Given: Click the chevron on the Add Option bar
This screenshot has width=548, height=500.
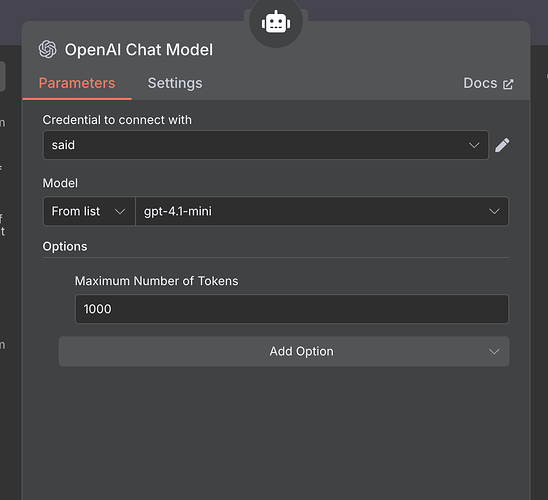Looking at the screenshot, I should [494, 352].
